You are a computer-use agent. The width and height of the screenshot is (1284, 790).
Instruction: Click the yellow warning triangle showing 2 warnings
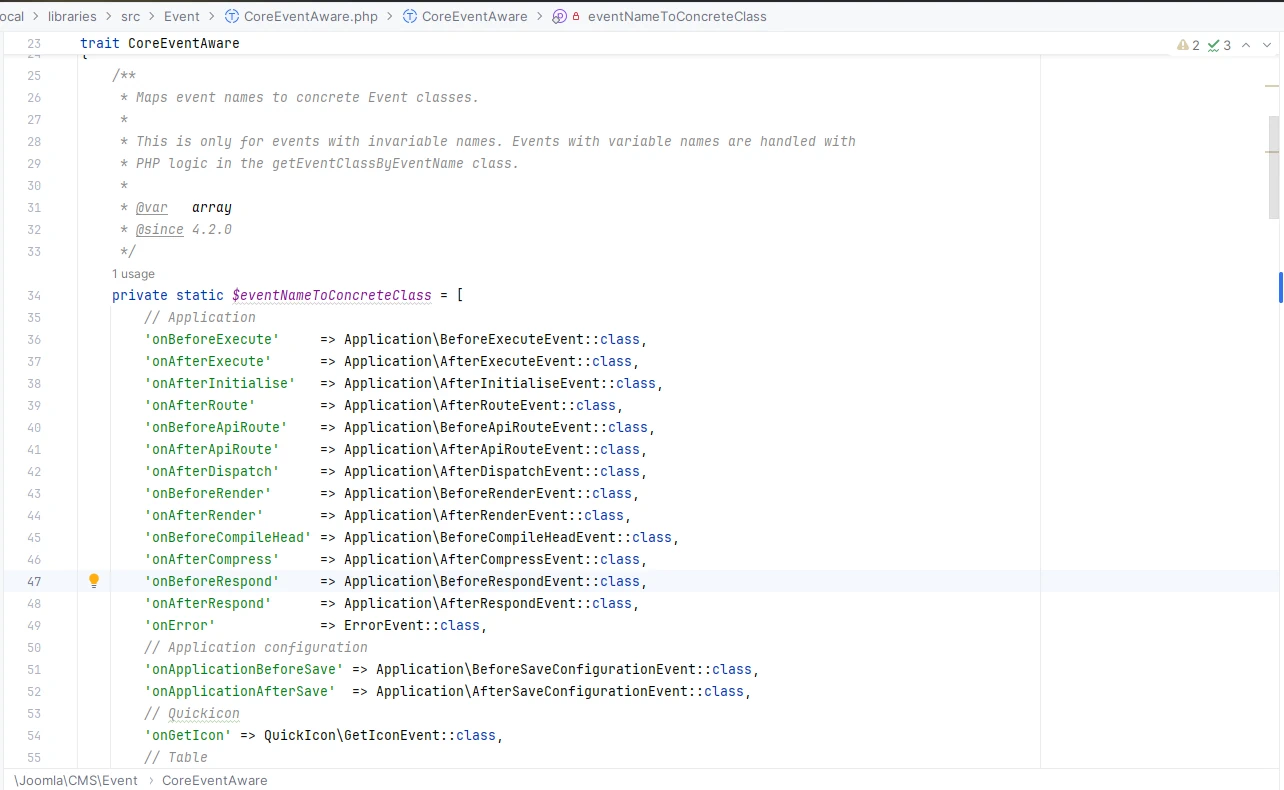point(1187,44)
